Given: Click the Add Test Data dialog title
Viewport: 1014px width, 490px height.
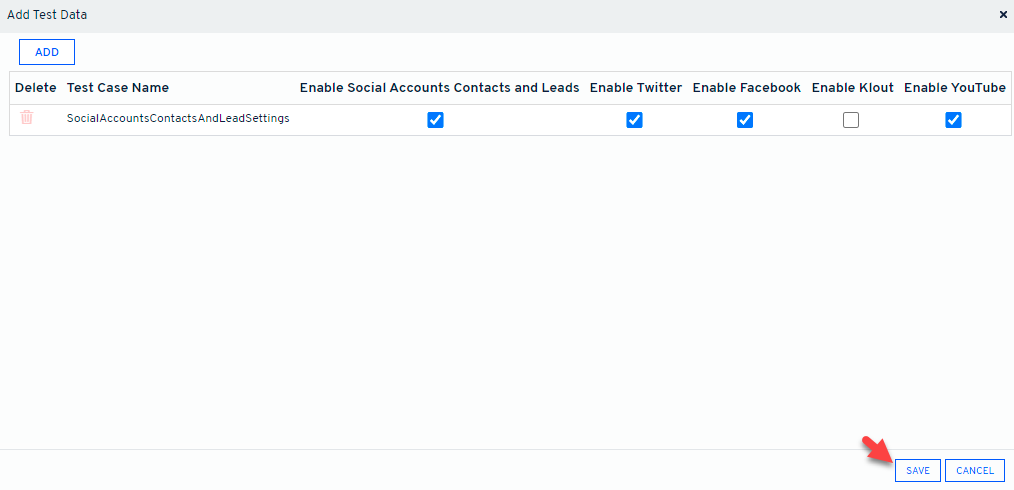Looking at the screenshot, I should (x=47, y=15).
